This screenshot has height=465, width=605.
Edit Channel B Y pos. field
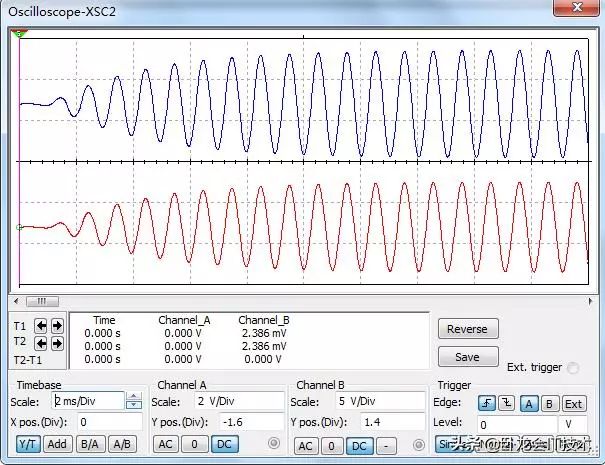click(x=393, y=422)
